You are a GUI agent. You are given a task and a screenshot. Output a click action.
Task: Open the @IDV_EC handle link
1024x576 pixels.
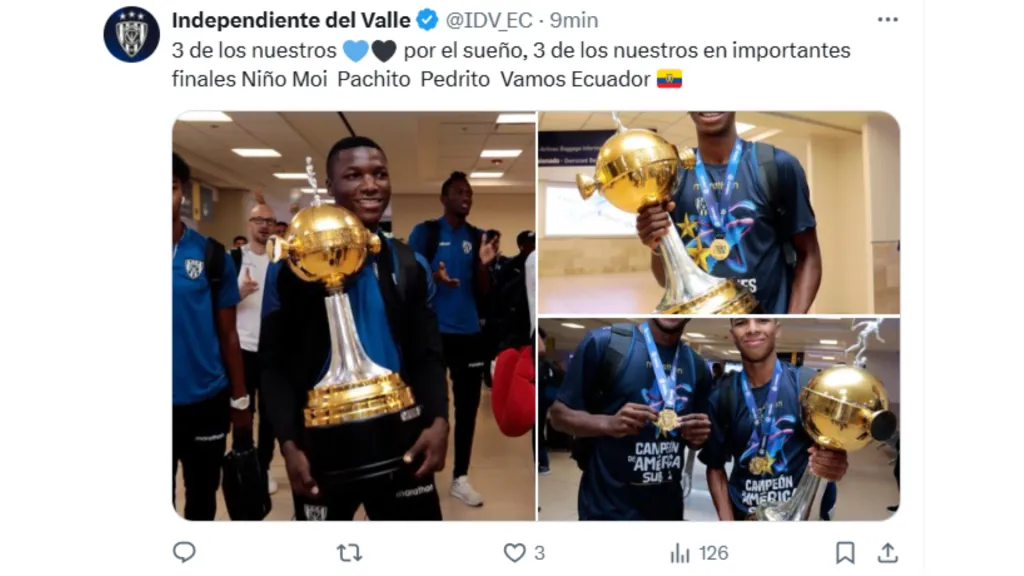[489, 20]
